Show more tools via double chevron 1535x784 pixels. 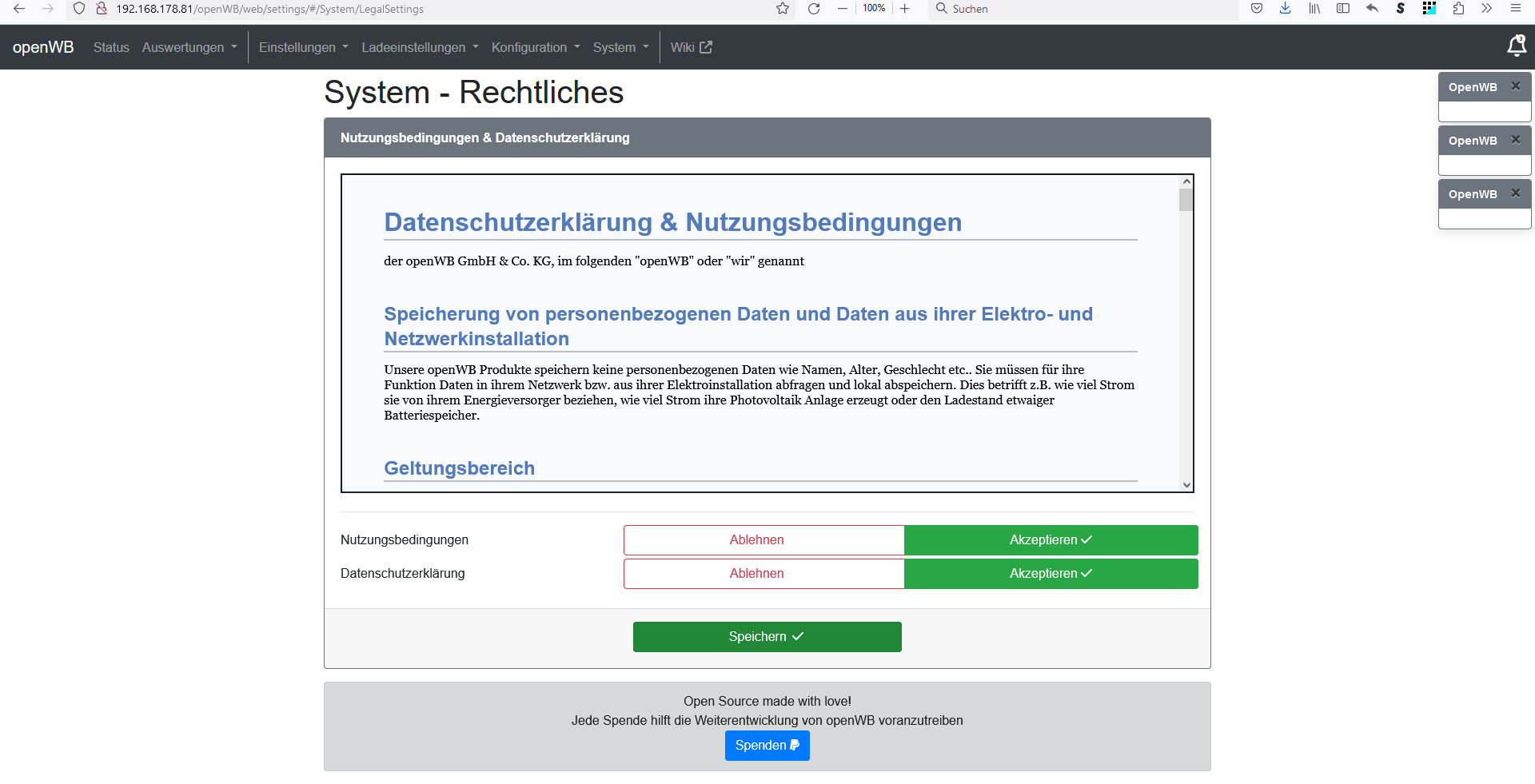pyautogui.click(x=1487, y=9)
